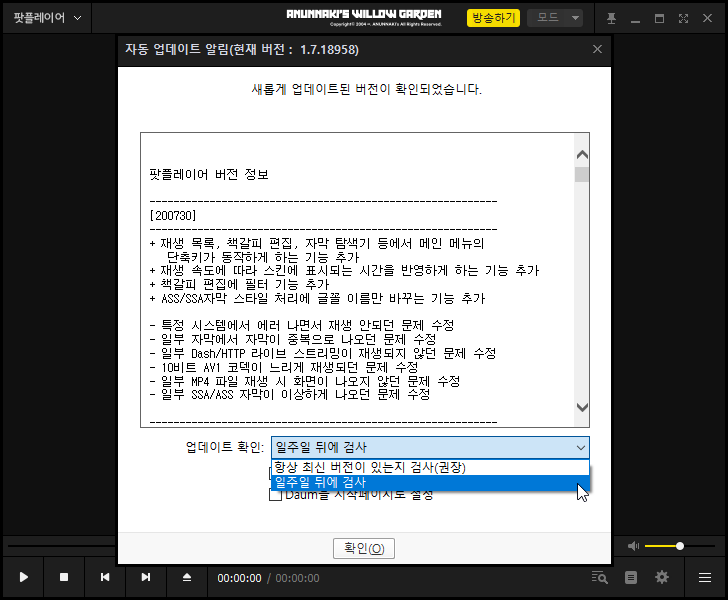The height and width of the screenshot is (600, 728).
Task: Minimize the PotPlayer window
Action: [636, 19]
